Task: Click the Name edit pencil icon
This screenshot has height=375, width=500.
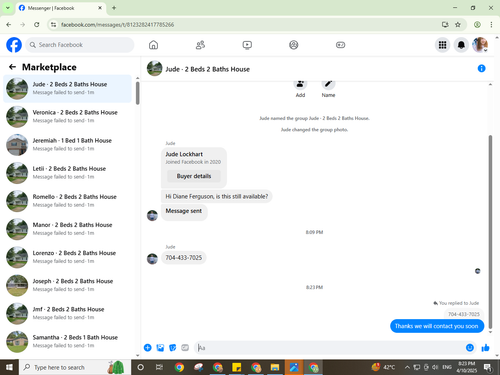Action: click(x=328, y=84)
